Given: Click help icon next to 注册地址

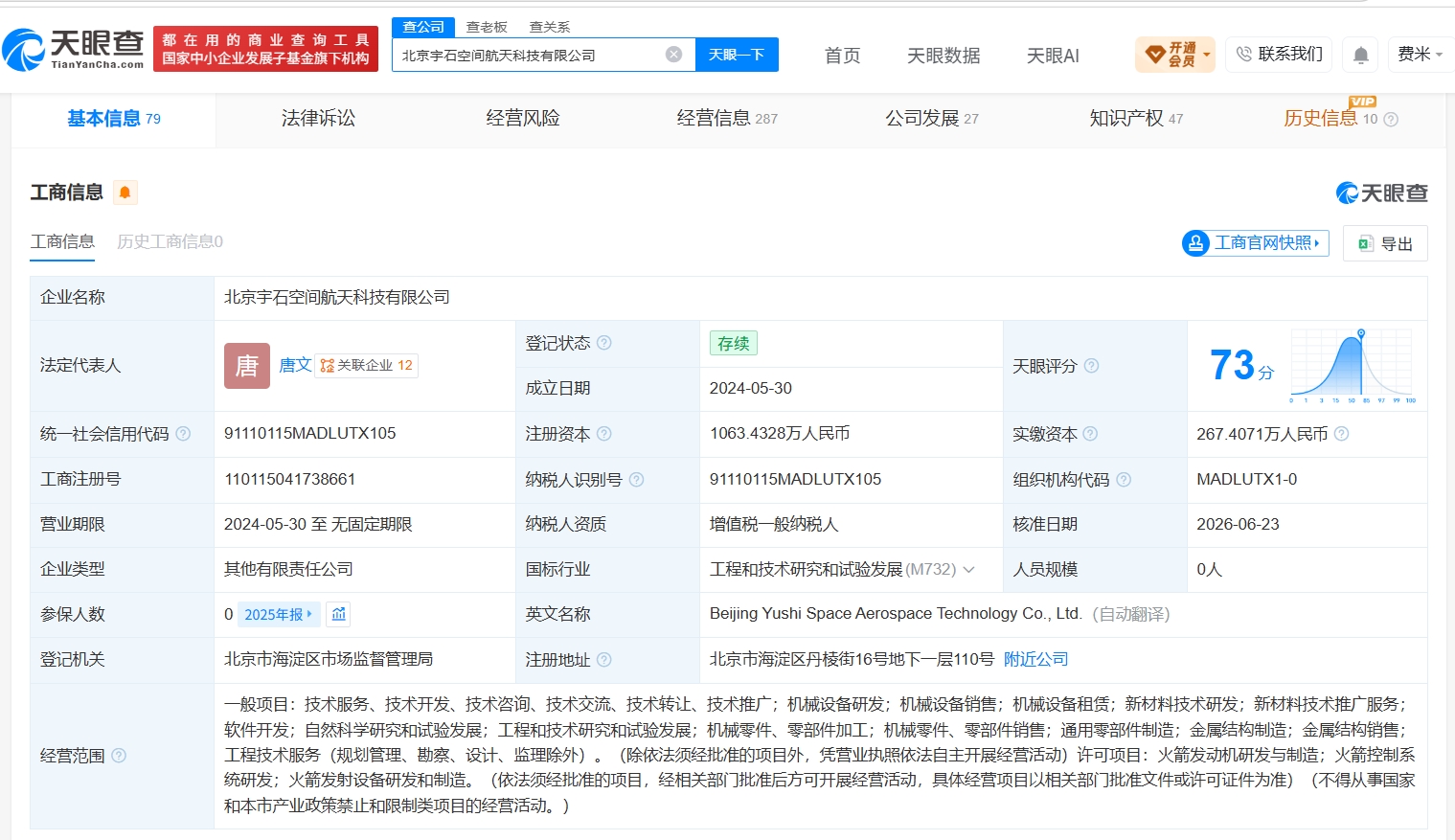Looking at the screenshot, I should [604, 660].
